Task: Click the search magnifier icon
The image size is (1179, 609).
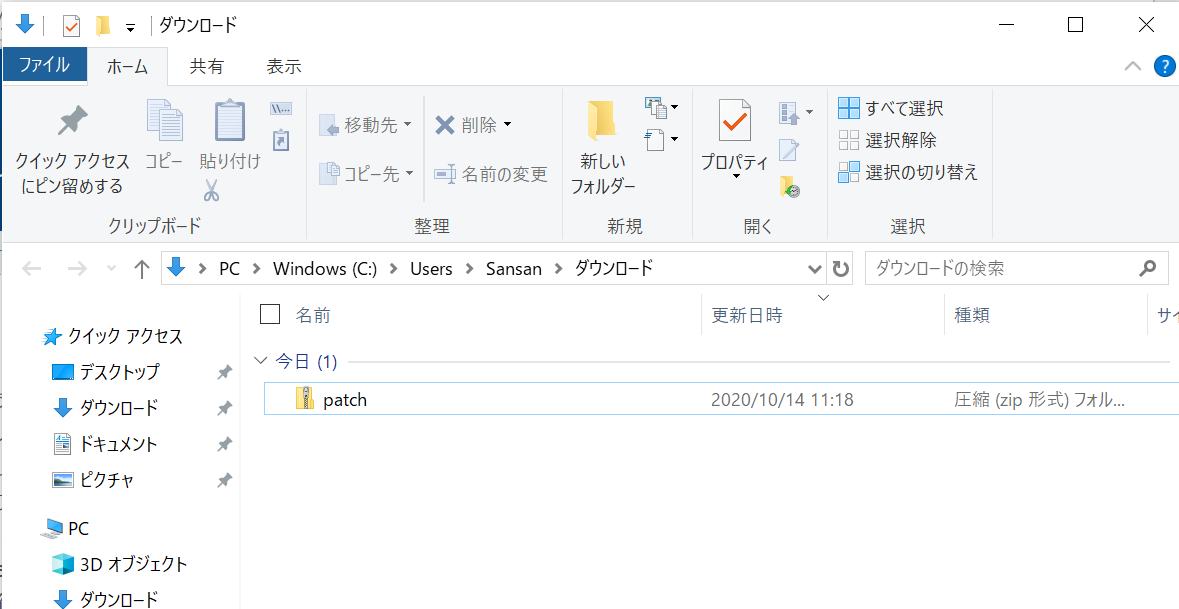Action: click(1148, 268)
